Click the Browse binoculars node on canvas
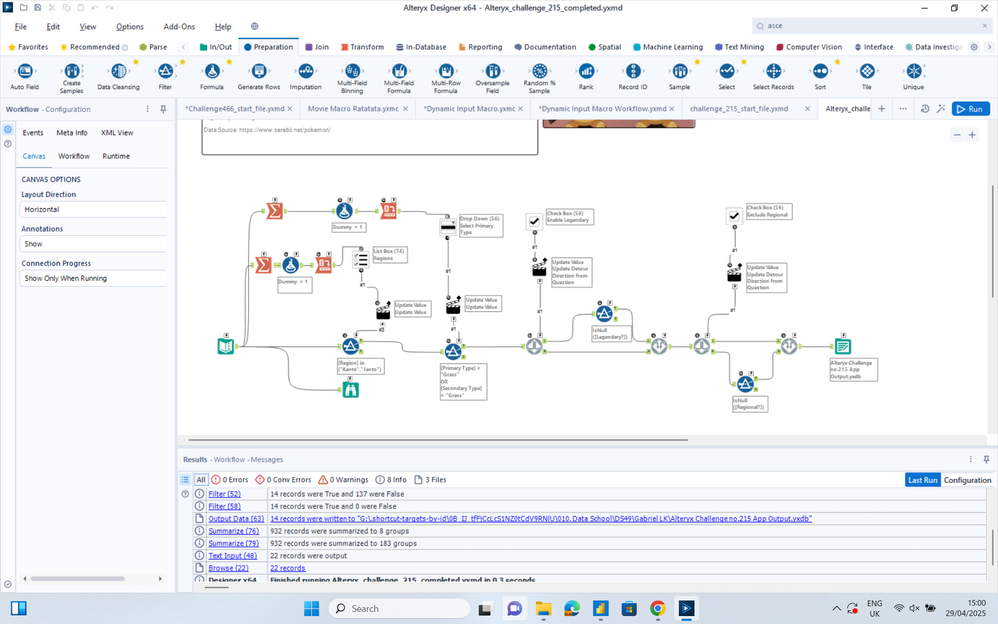The width and height of the screenshot is (998, 624). coord(350,390)
